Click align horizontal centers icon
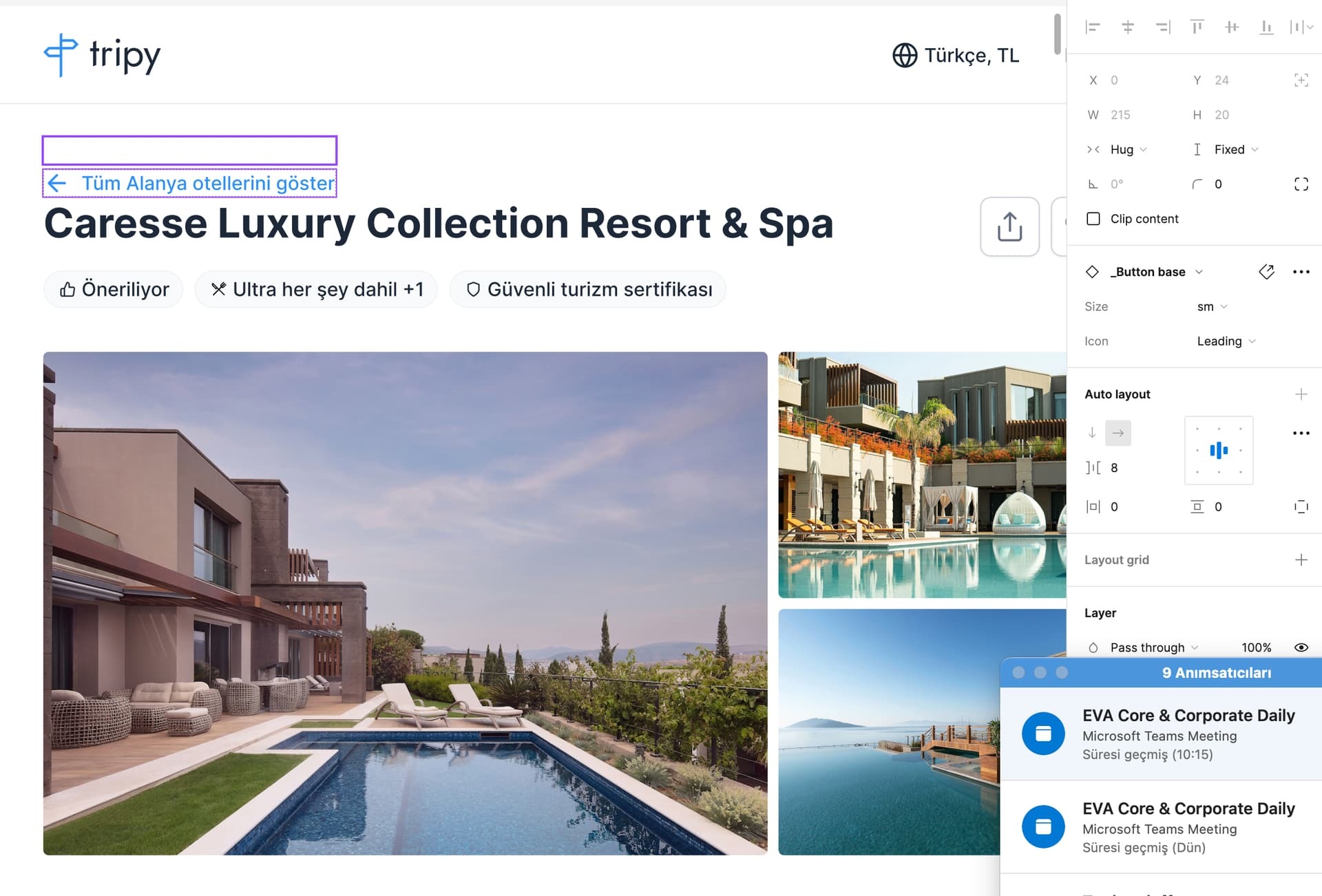The width and height of the screenshot is (1322, 896). (x=1128, y=27)
